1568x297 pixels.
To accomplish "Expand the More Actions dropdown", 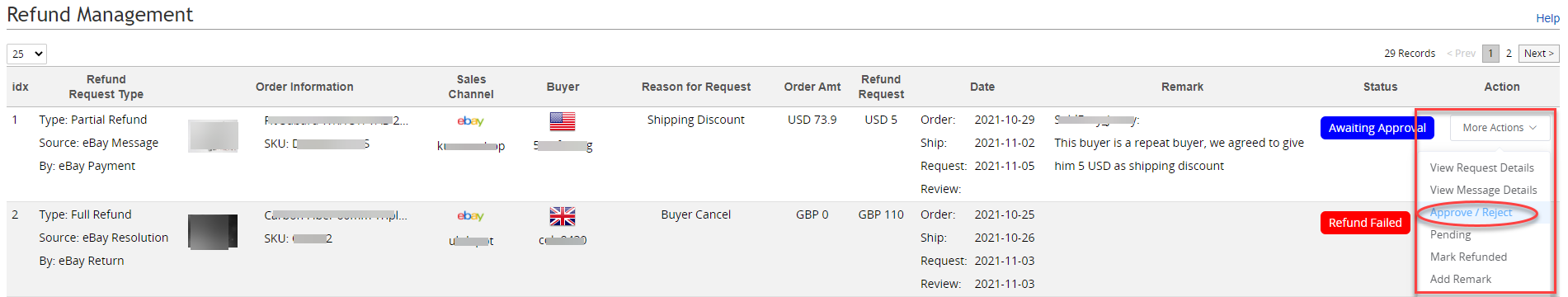I will point(1500,128).
